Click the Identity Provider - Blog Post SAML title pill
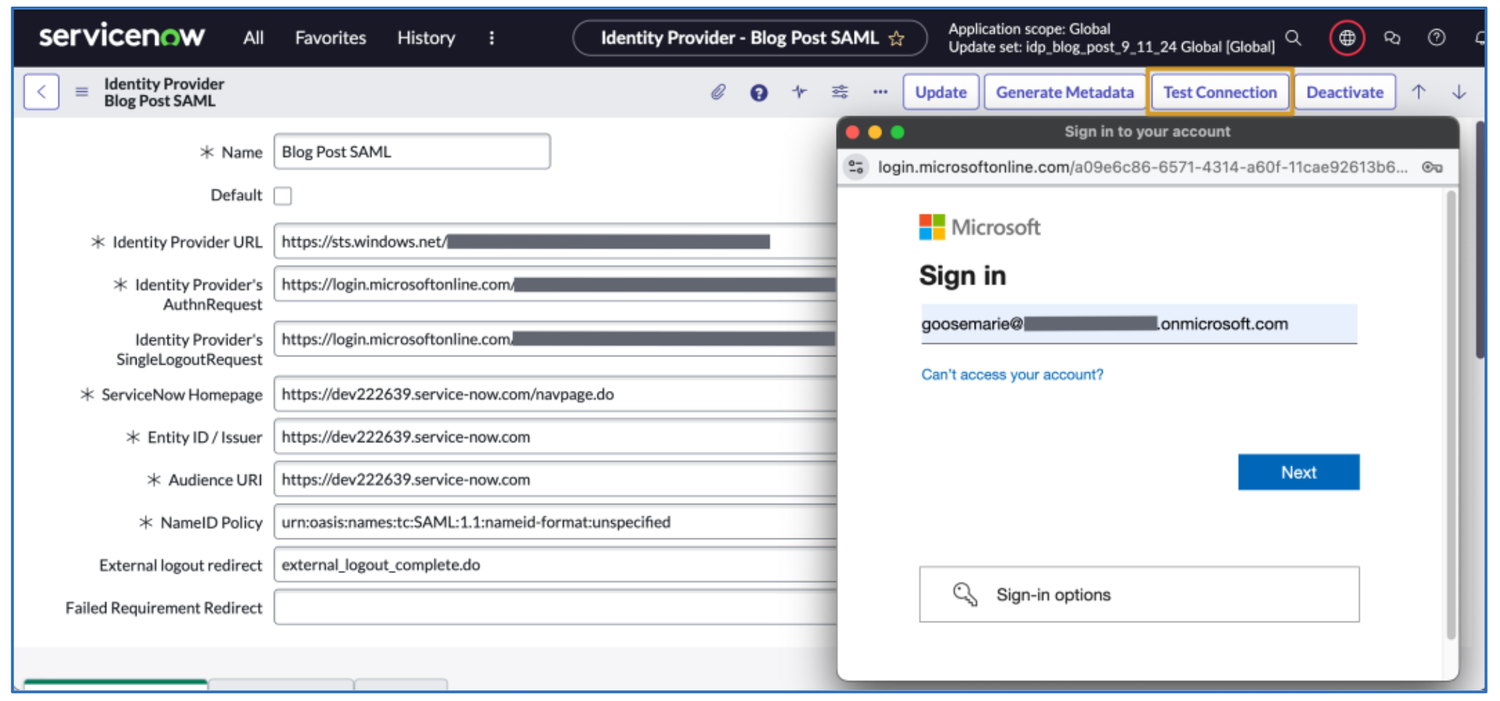This screenshot has width=1500, height=701. (750, 38)
